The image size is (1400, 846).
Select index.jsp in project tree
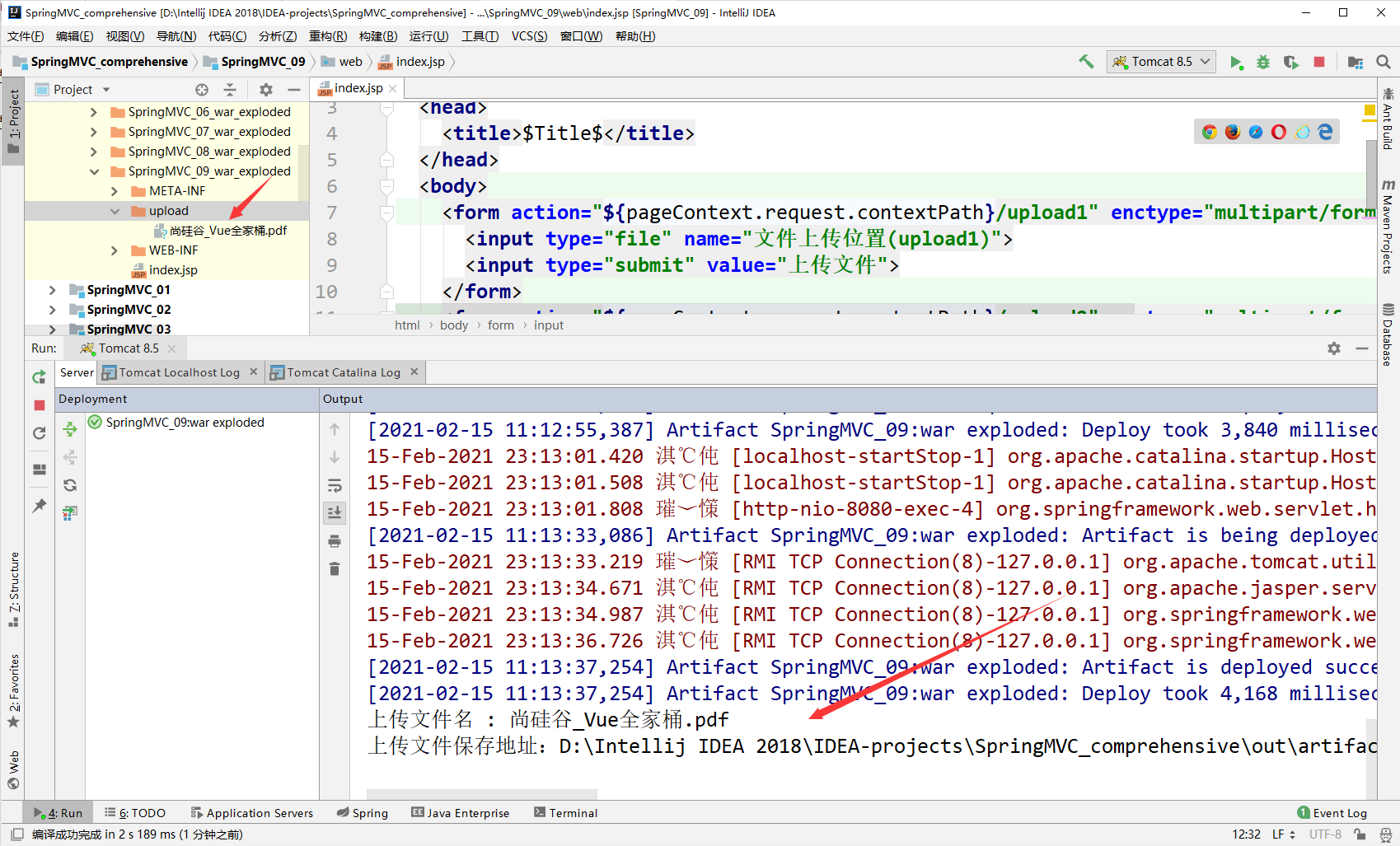point(165,270)
